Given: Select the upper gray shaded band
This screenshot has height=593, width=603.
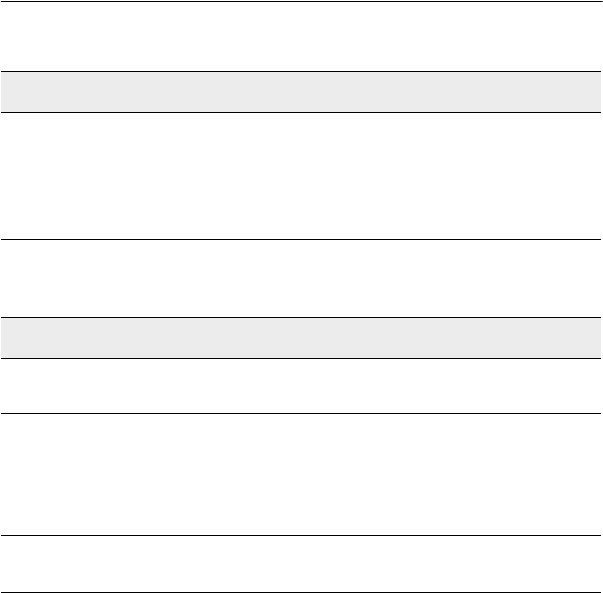Looking at the screenshot, I should pyautogui.click(x=301, y=92).
